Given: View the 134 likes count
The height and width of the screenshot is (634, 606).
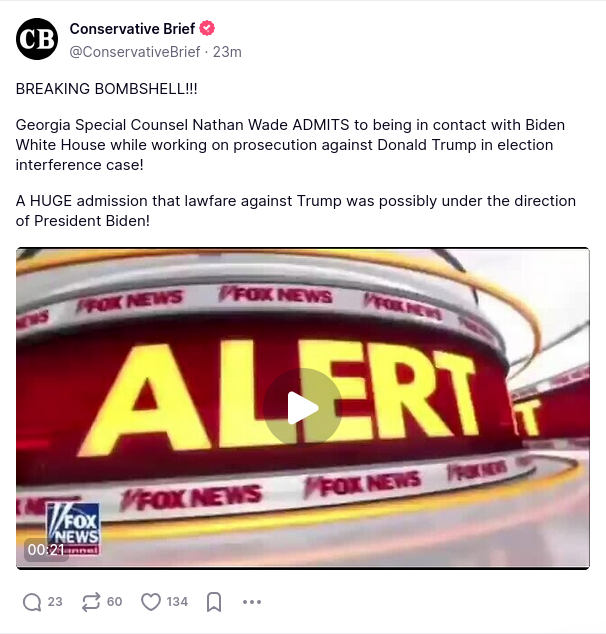Looking at the screenshot, I should click(177, 602).
